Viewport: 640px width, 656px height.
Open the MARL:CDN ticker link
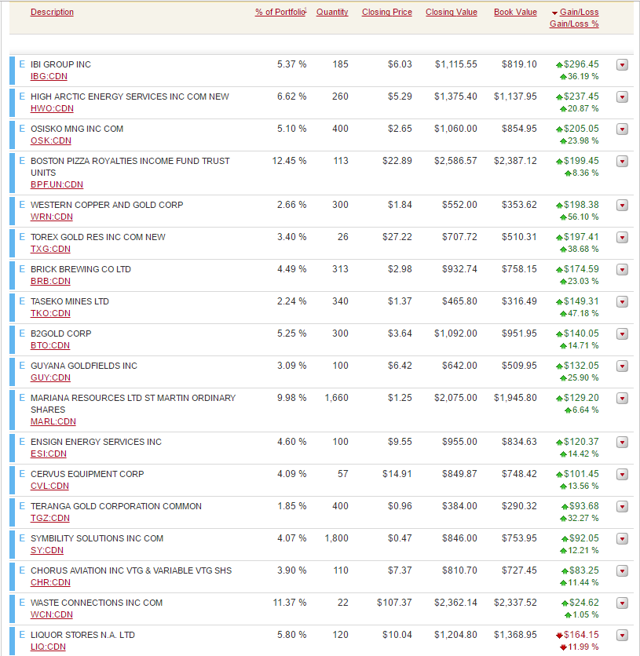click(53, 422)
